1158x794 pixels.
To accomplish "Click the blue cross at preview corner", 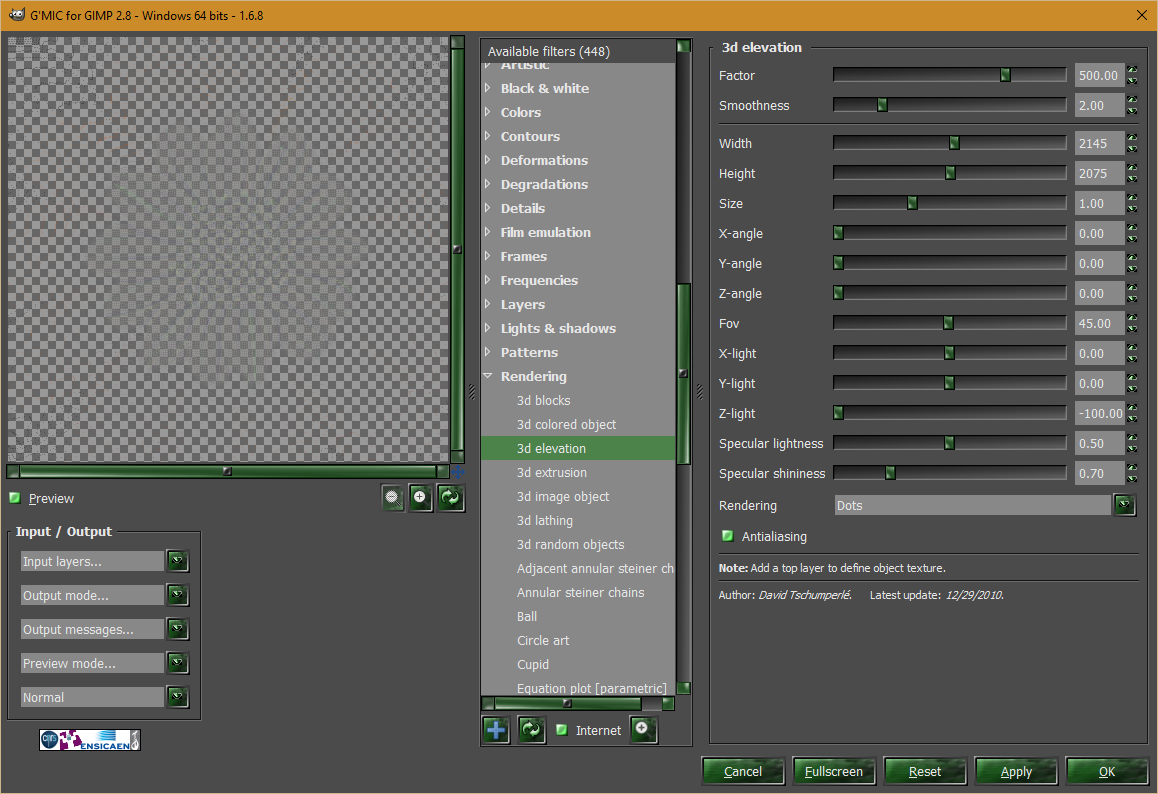I will click(459, 471).
